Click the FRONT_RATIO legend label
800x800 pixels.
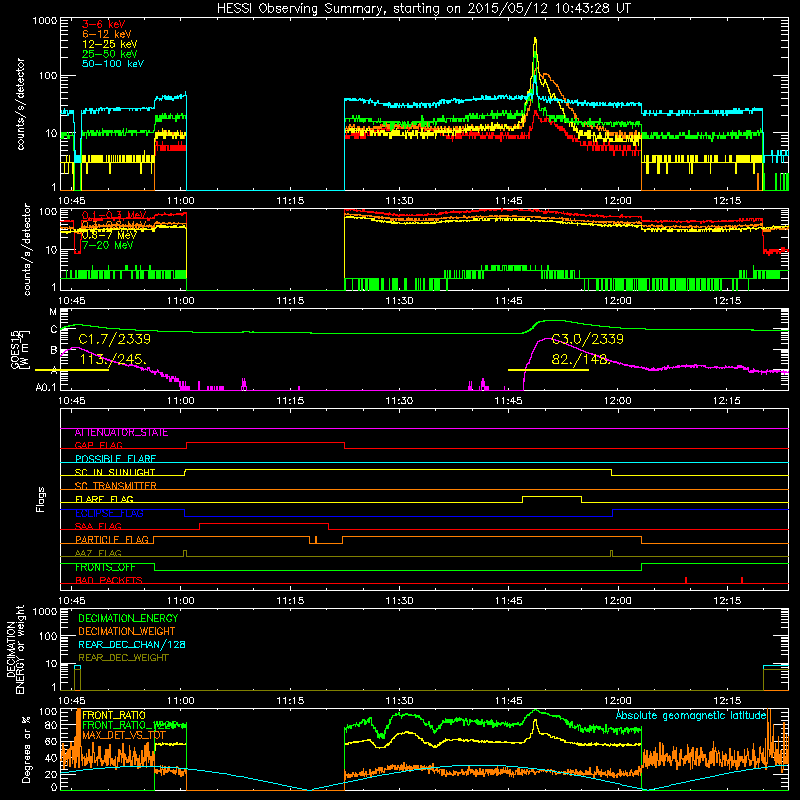pos(114,715)
